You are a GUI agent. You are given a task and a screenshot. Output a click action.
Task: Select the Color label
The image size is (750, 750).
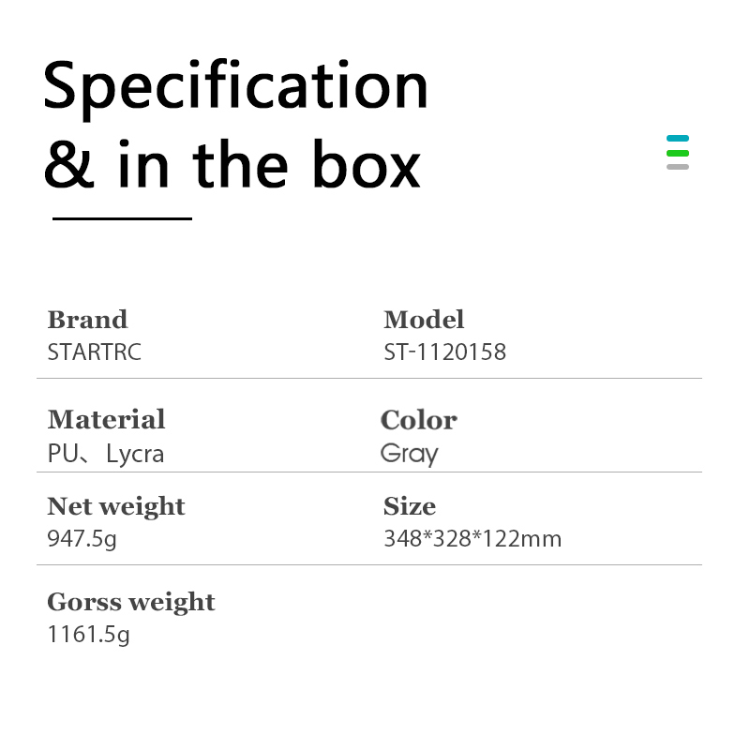(x=419, y=420)
